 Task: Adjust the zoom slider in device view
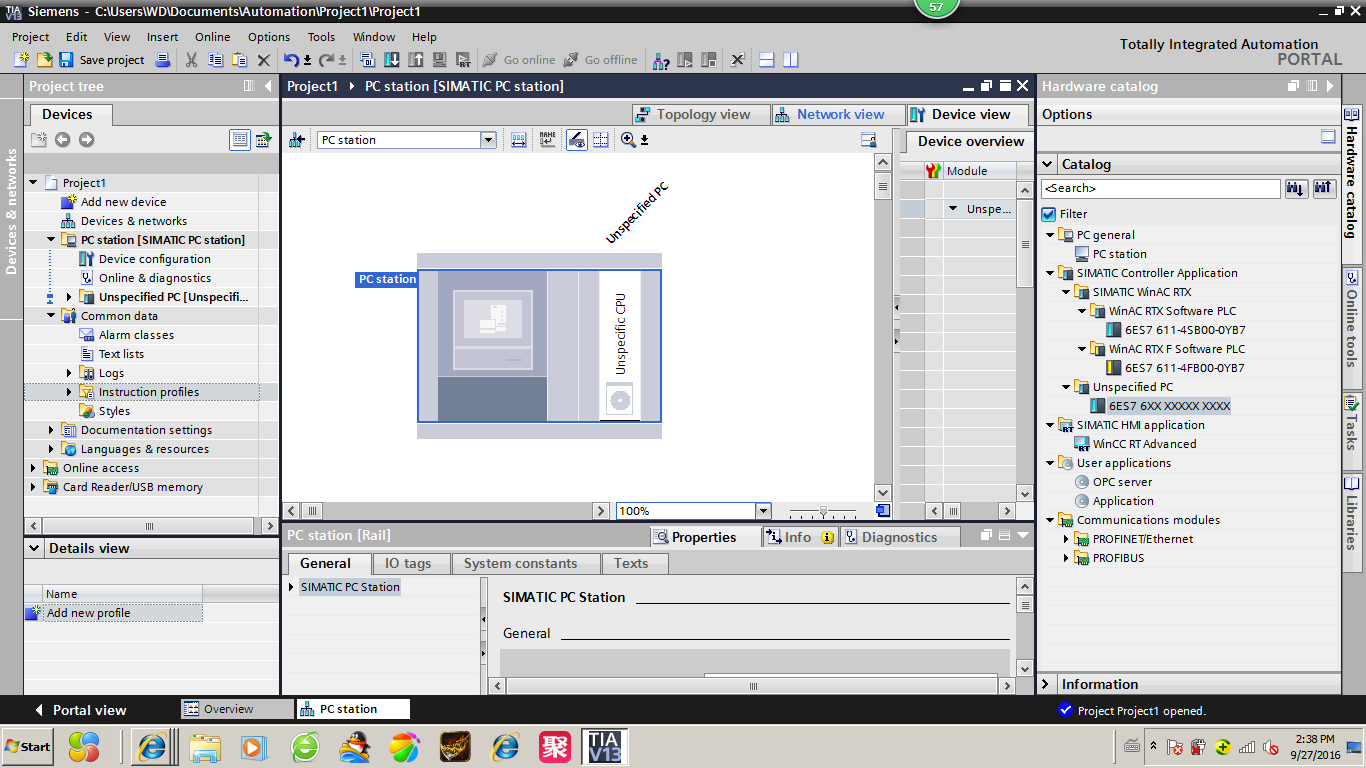tap(822, 511)
